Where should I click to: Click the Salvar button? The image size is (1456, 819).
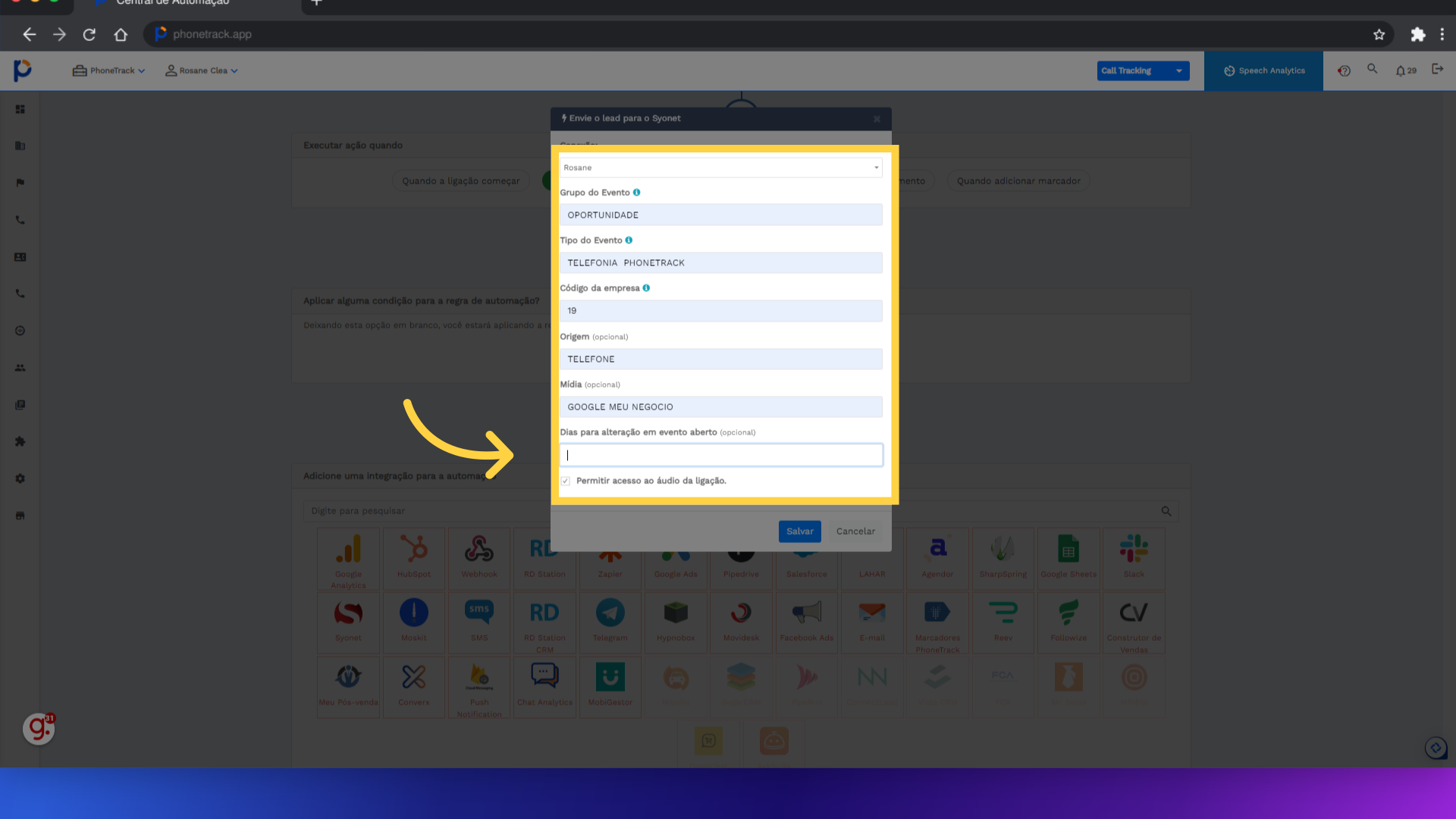[x=799, y=532]
